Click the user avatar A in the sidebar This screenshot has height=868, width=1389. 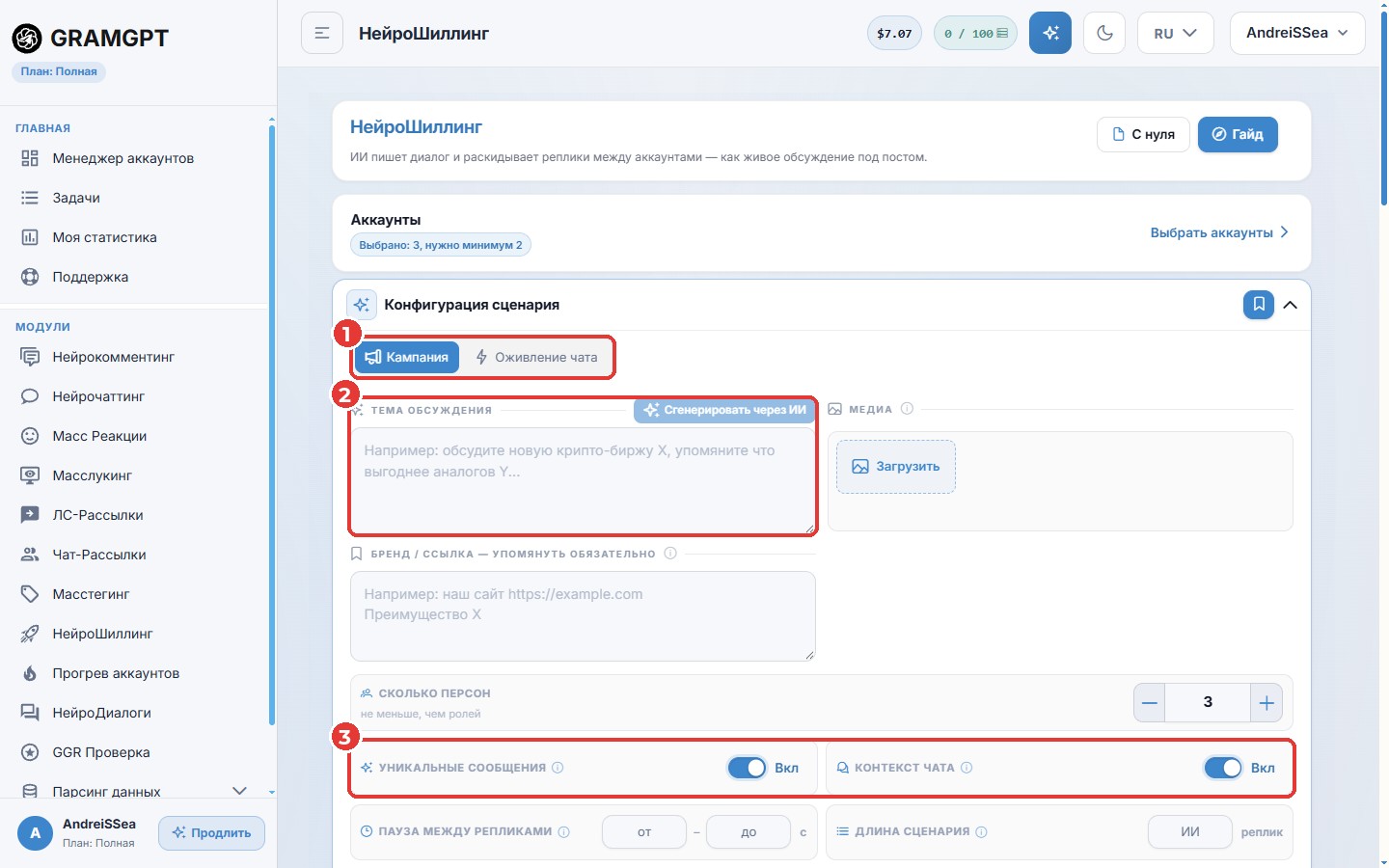click(x=36, y=833)
